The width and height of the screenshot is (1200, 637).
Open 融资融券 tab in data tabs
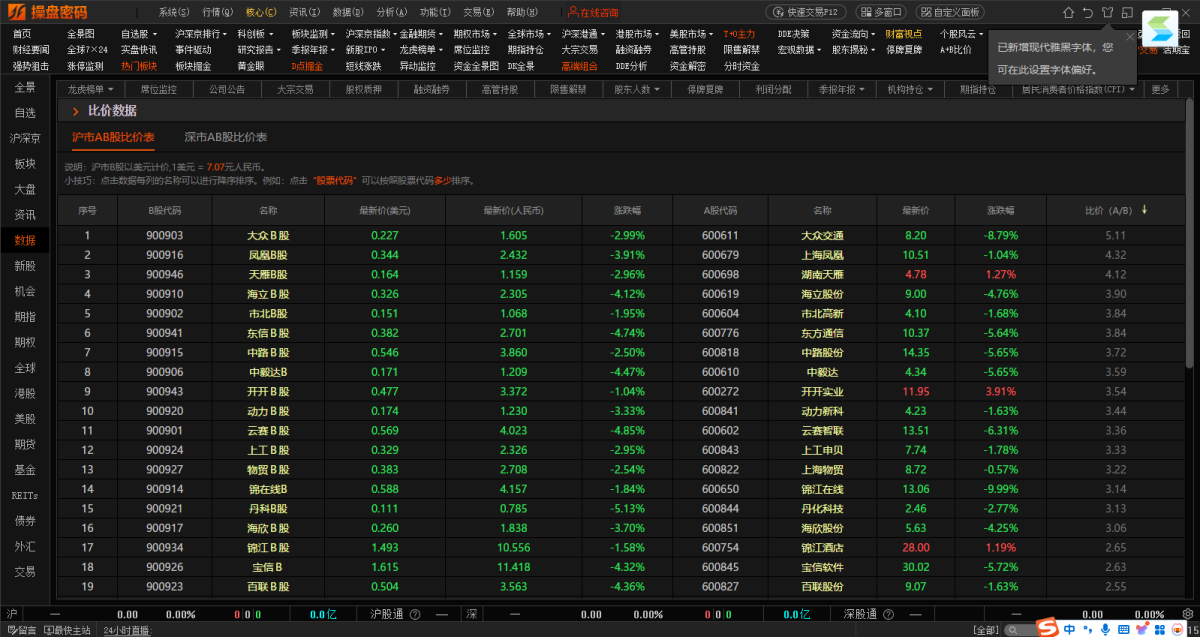tap(432, 89)
